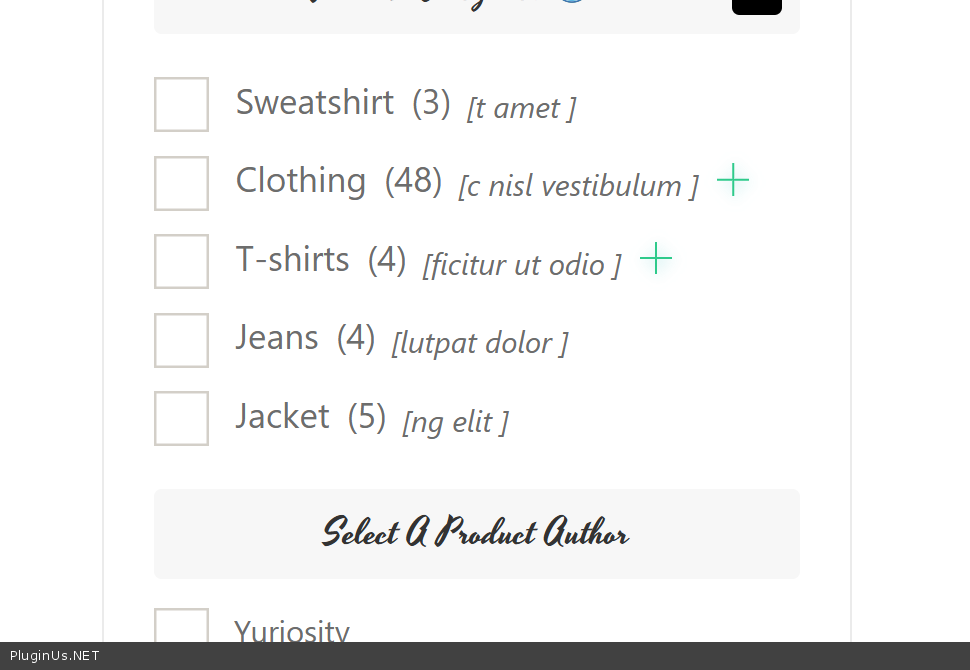
Task: Click the black square button in the header
Action: [756, 5]
